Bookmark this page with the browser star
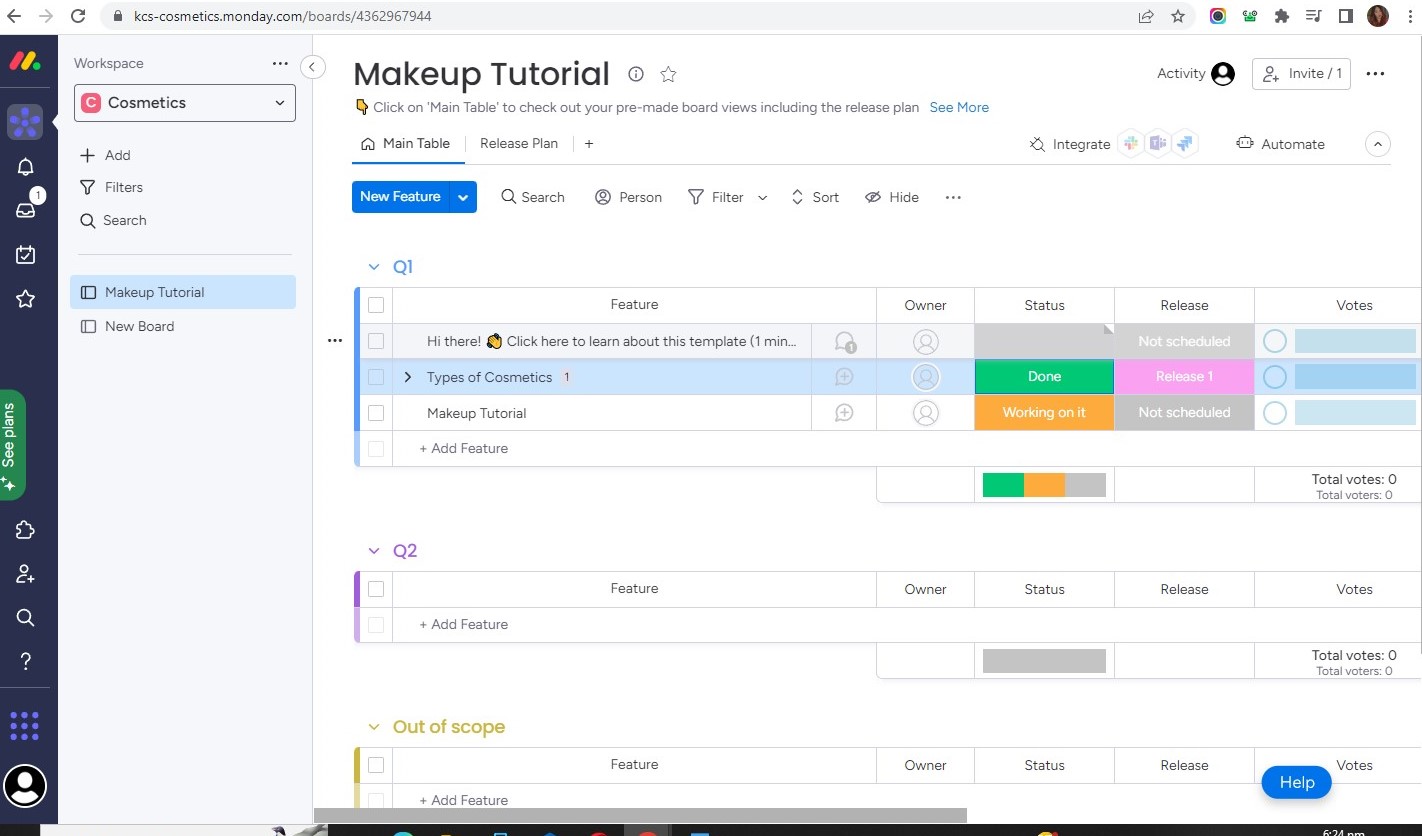Screen dimensions: 1422x836 (x=1178, y=16)
